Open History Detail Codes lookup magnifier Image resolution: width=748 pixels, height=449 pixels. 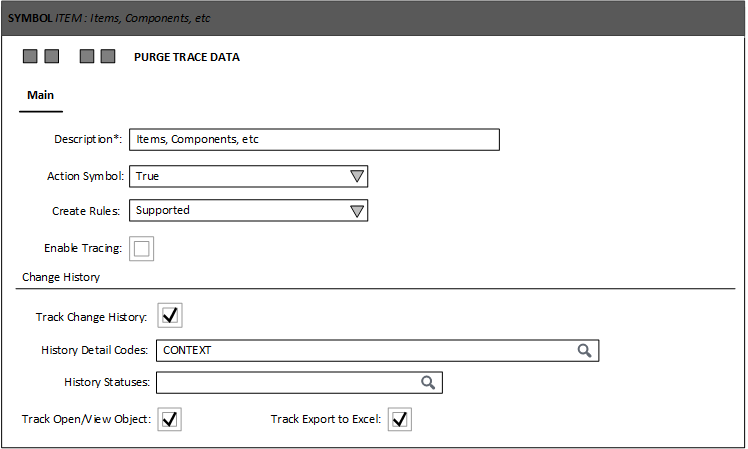pyautogui.click(x=585, y=350)
